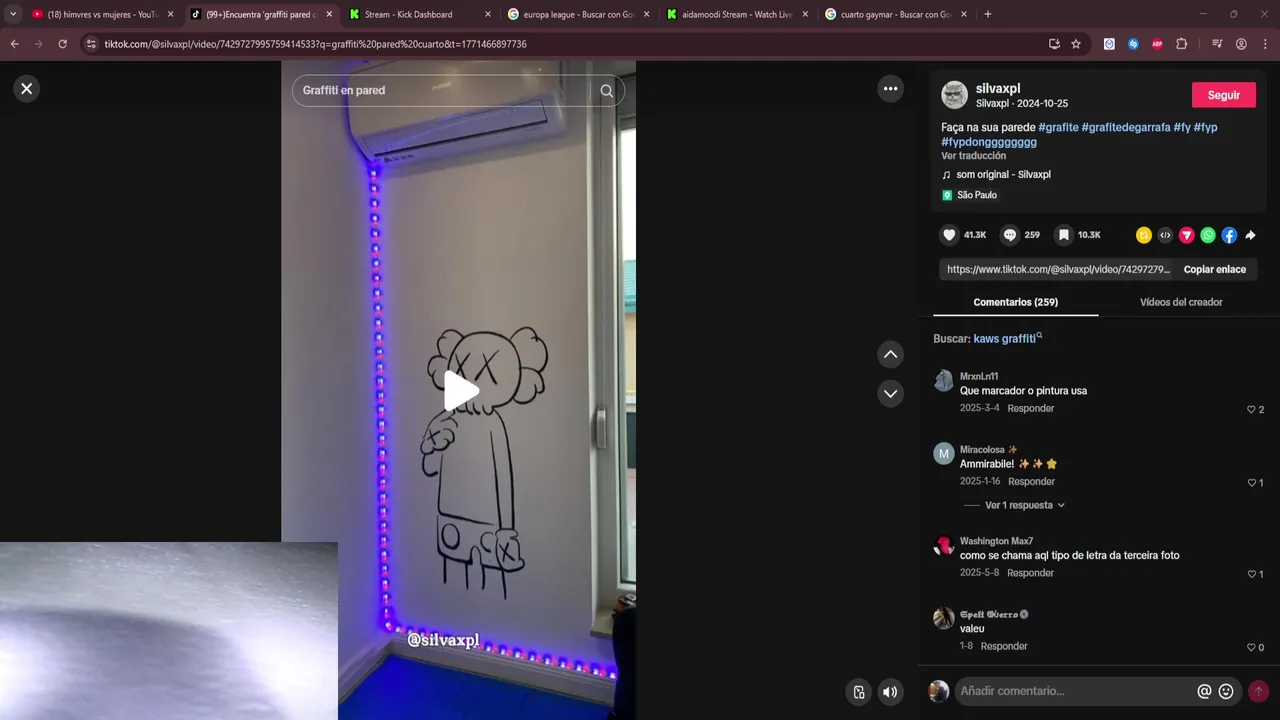Get embed code icon

pos(1165,235)
